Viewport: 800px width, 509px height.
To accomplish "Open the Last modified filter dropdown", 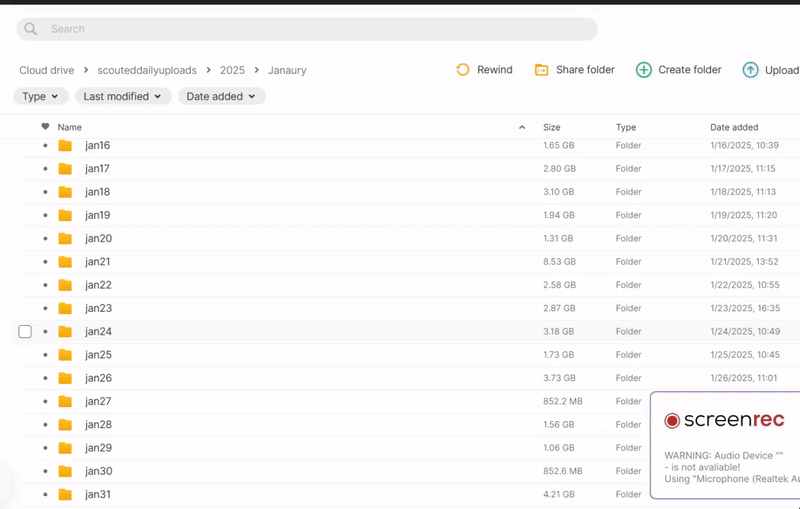I will tap(123, 97).
